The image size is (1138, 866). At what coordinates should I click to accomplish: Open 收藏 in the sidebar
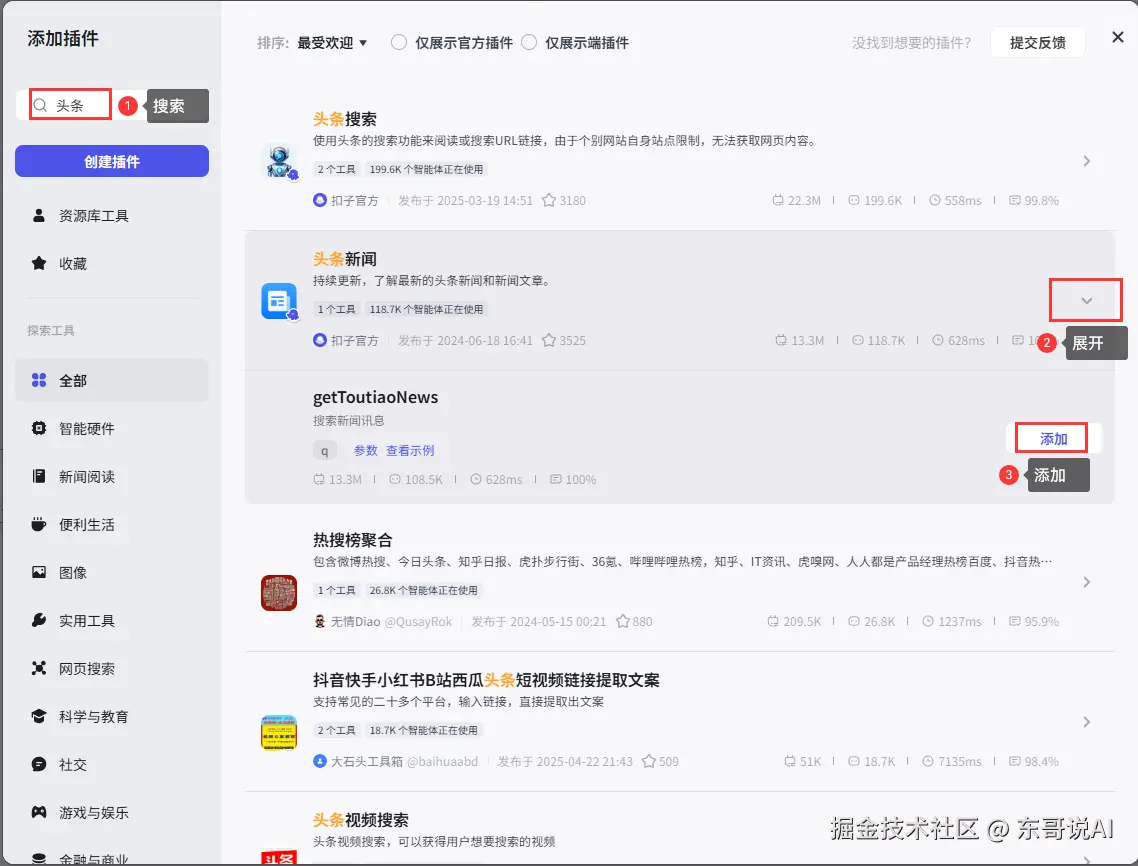(x=112, y=264)
